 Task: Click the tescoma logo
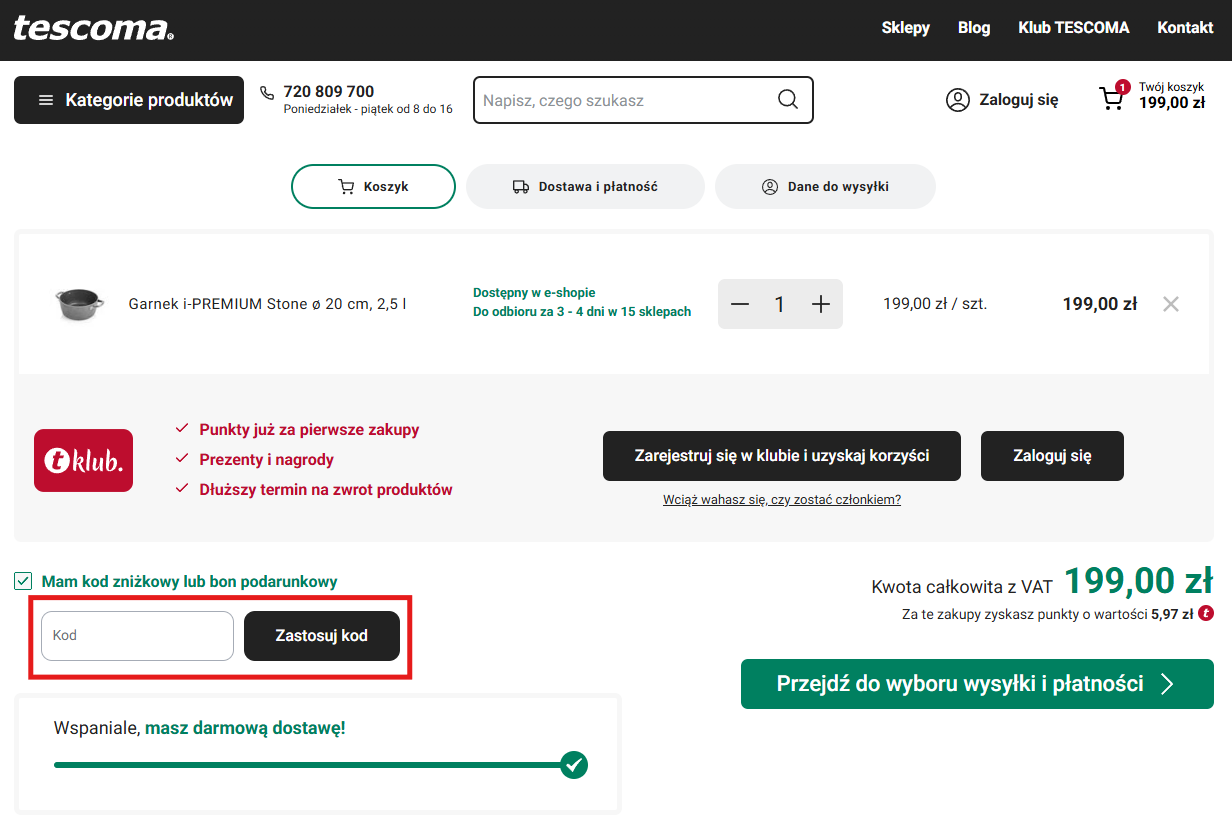[93, 28]
